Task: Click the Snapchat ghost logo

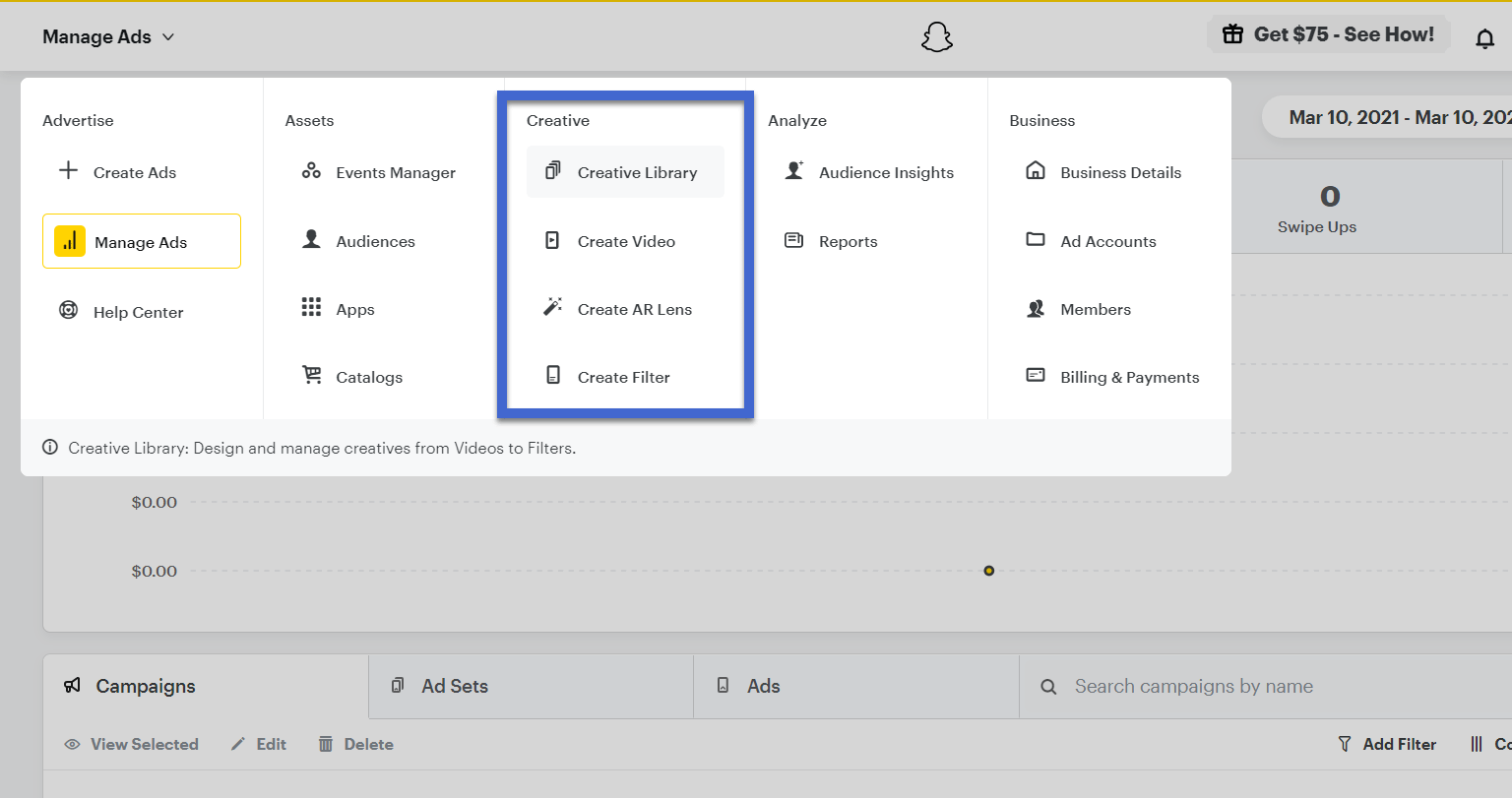Action: tap(937, 37)
